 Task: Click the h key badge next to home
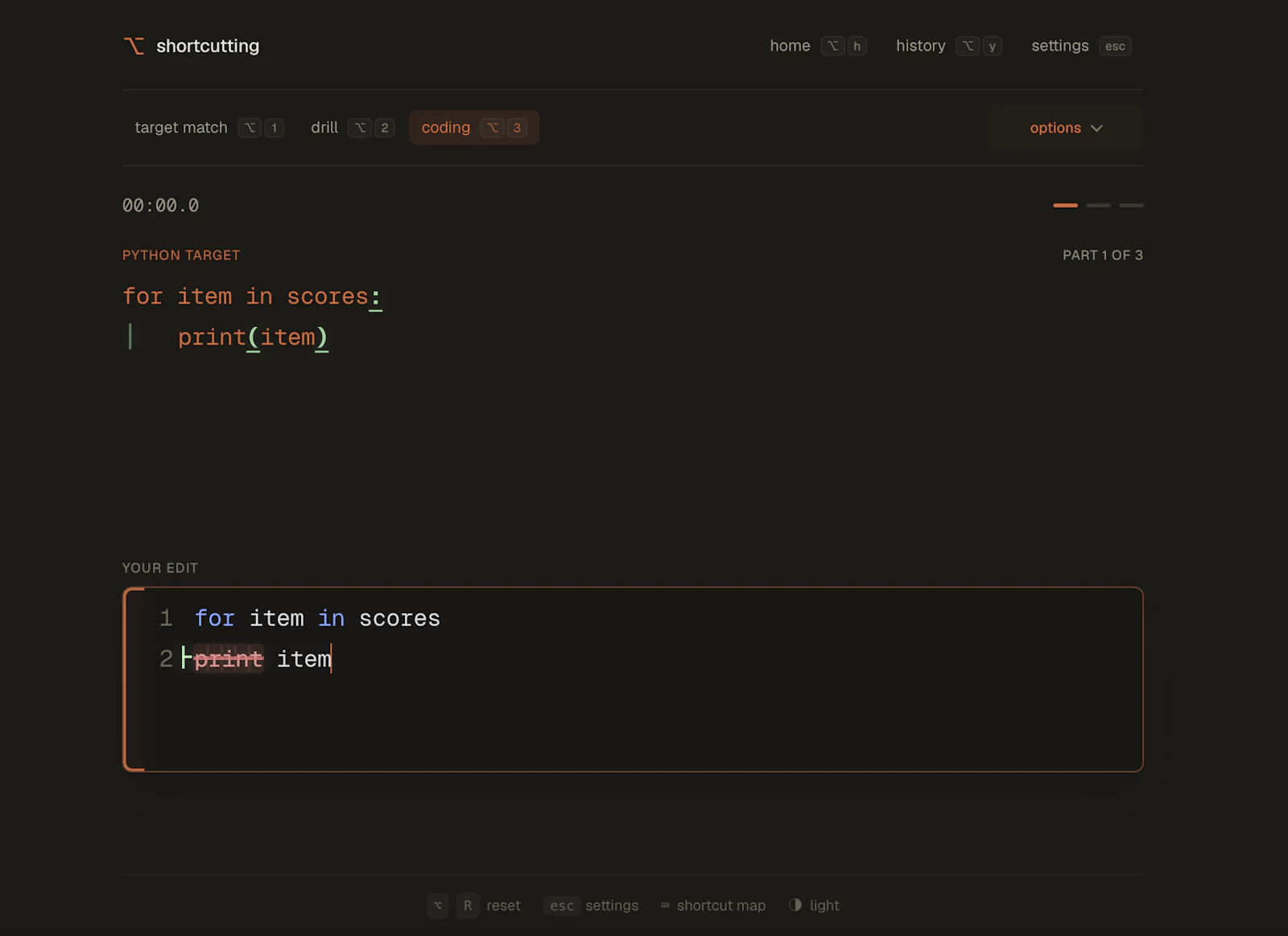click(x=857, y=46)
